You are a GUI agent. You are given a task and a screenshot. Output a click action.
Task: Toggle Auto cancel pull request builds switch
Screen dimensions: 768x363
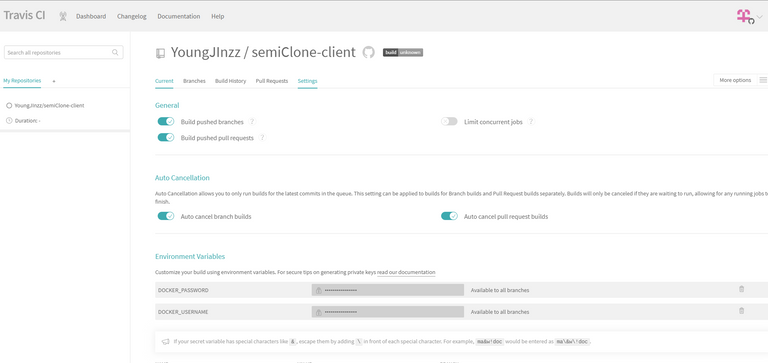[x=449, y=216]
